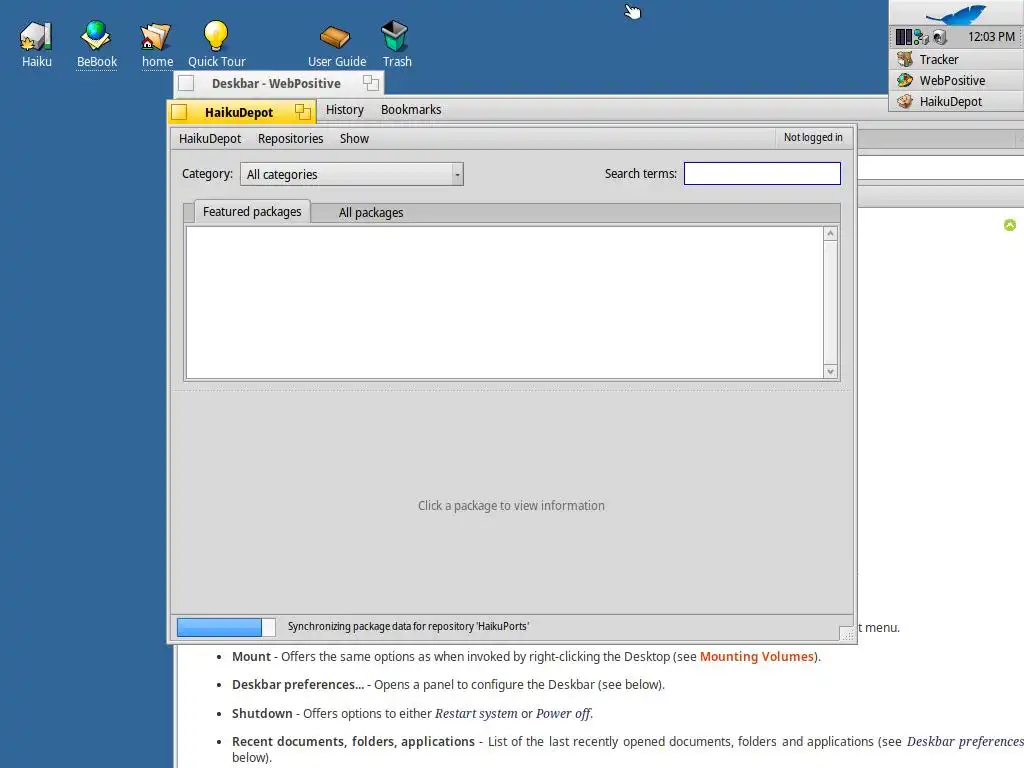The width and height of the screenshot is (1024, 768).
Task: Click the 'Mount' bold text in page
Action: (251, 656)
